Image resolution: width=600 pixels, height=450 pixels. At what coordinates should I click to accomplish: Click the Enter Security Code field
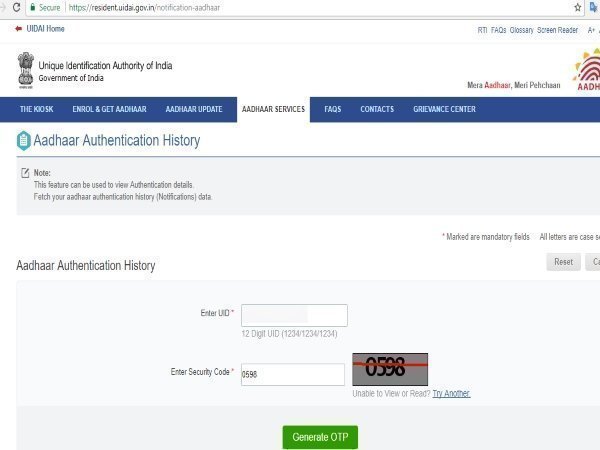click(x=293, y=374)
